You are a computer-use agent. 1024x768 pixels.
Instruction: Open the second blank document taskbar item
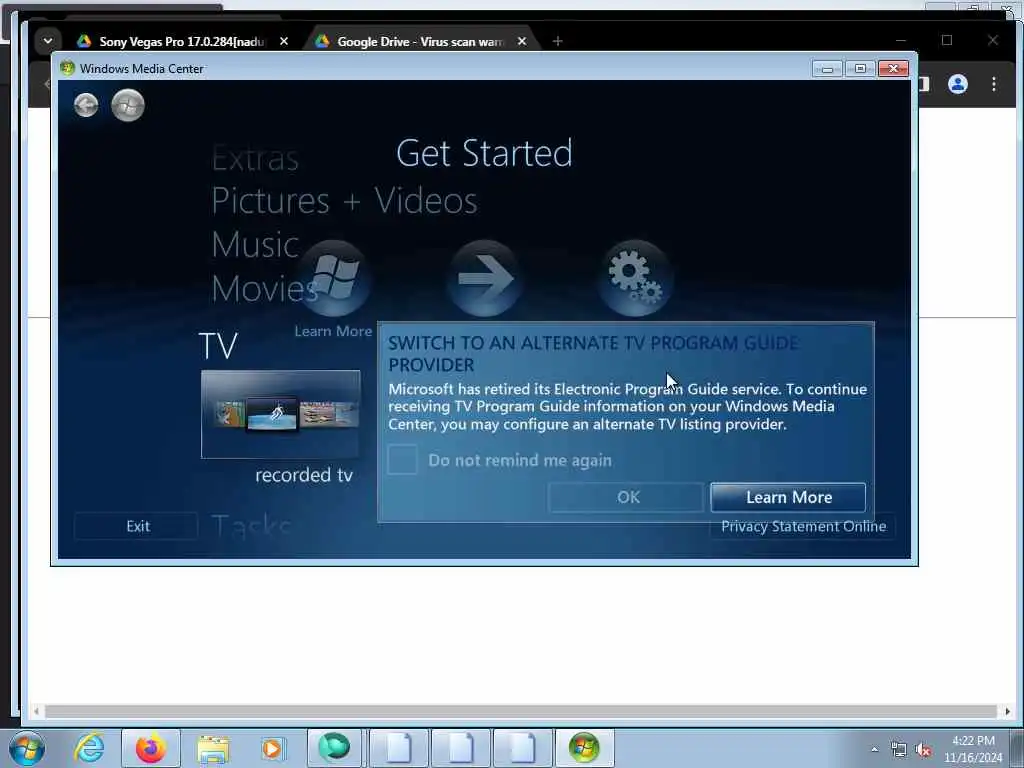click(460, 748)
